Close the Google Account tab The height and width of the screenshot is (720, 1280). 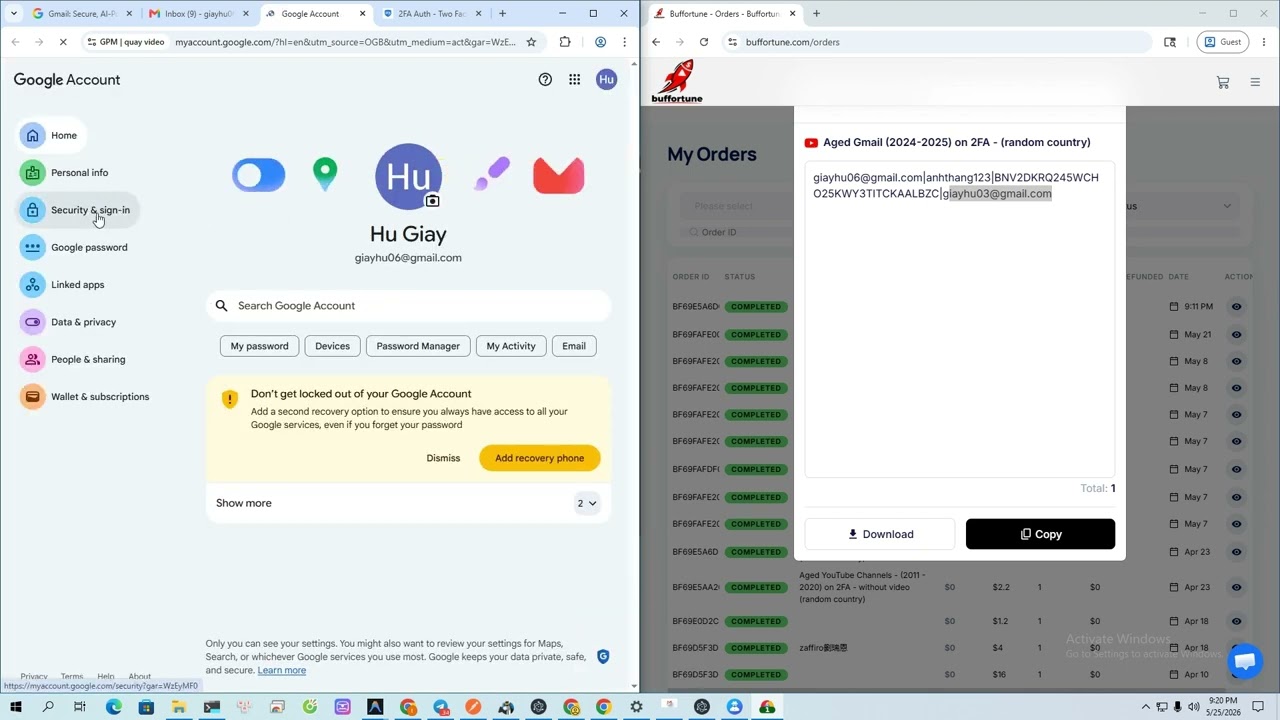click(x=362, y=14)
